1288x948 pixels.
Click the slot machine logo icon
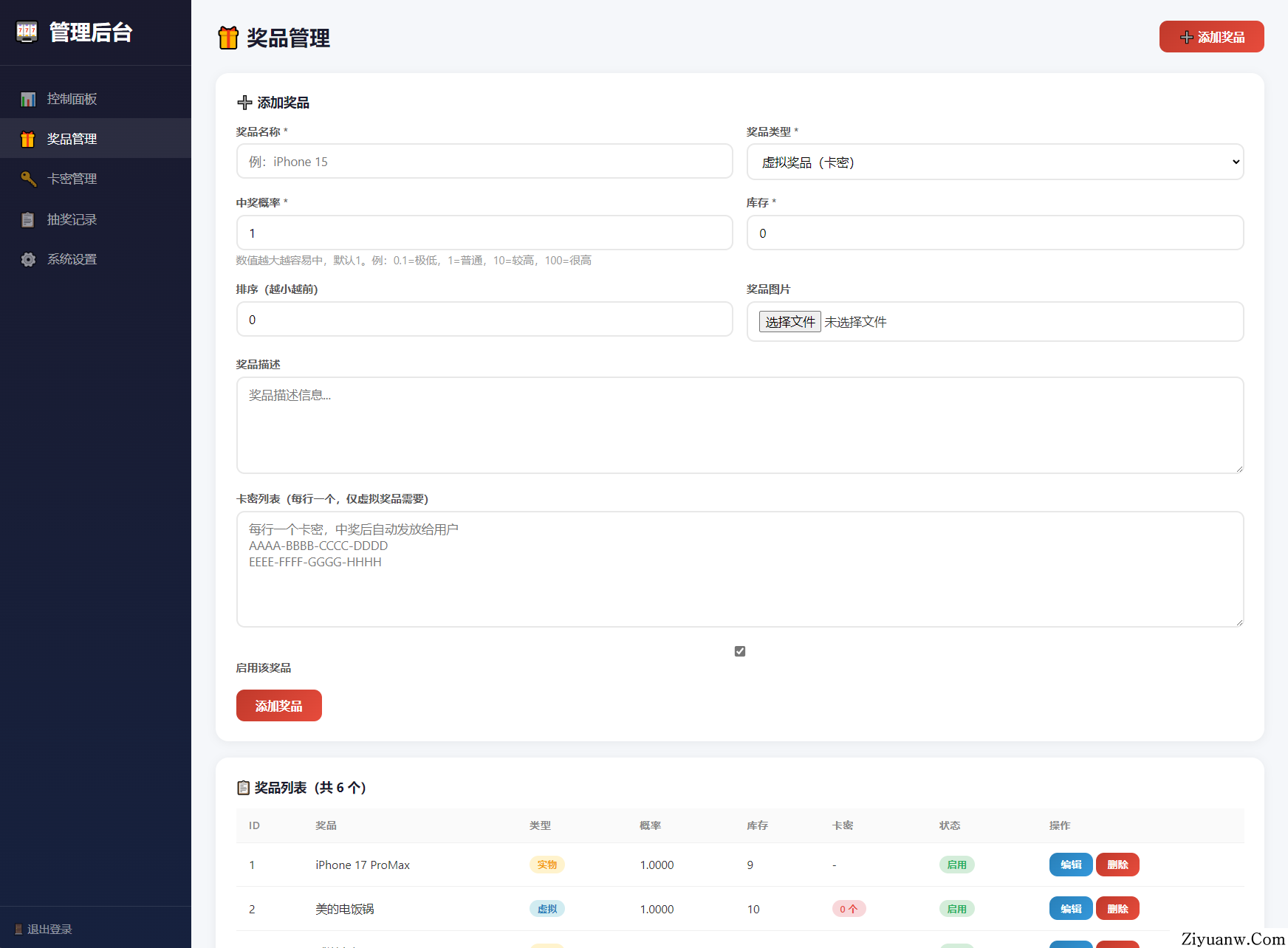point(27,32)
